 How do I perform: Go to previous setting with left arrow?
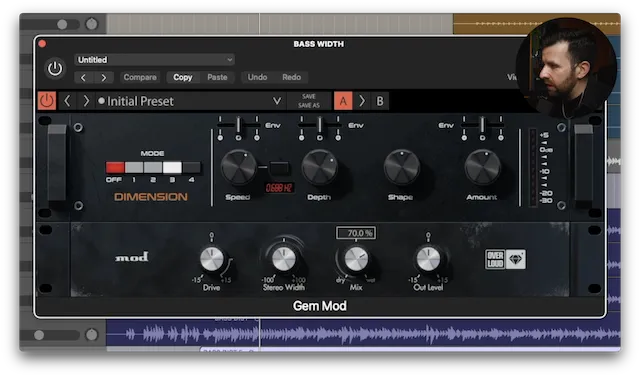click(x=83, y=77)
